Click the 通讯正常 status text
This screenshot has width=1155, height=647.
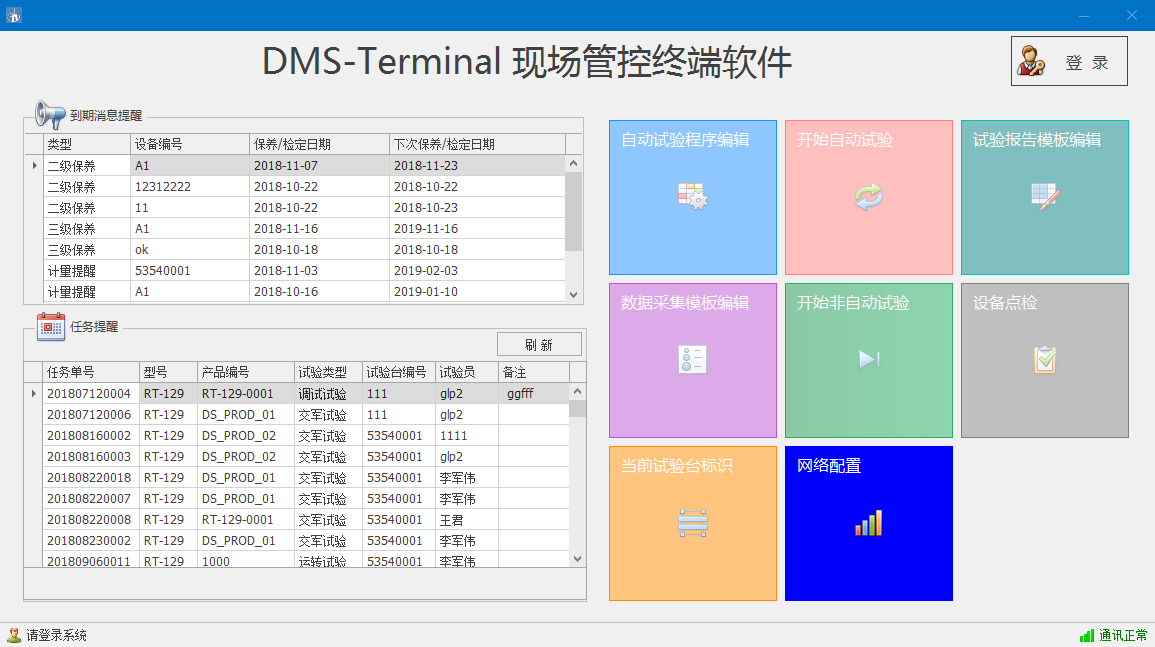coord(1123,635)
